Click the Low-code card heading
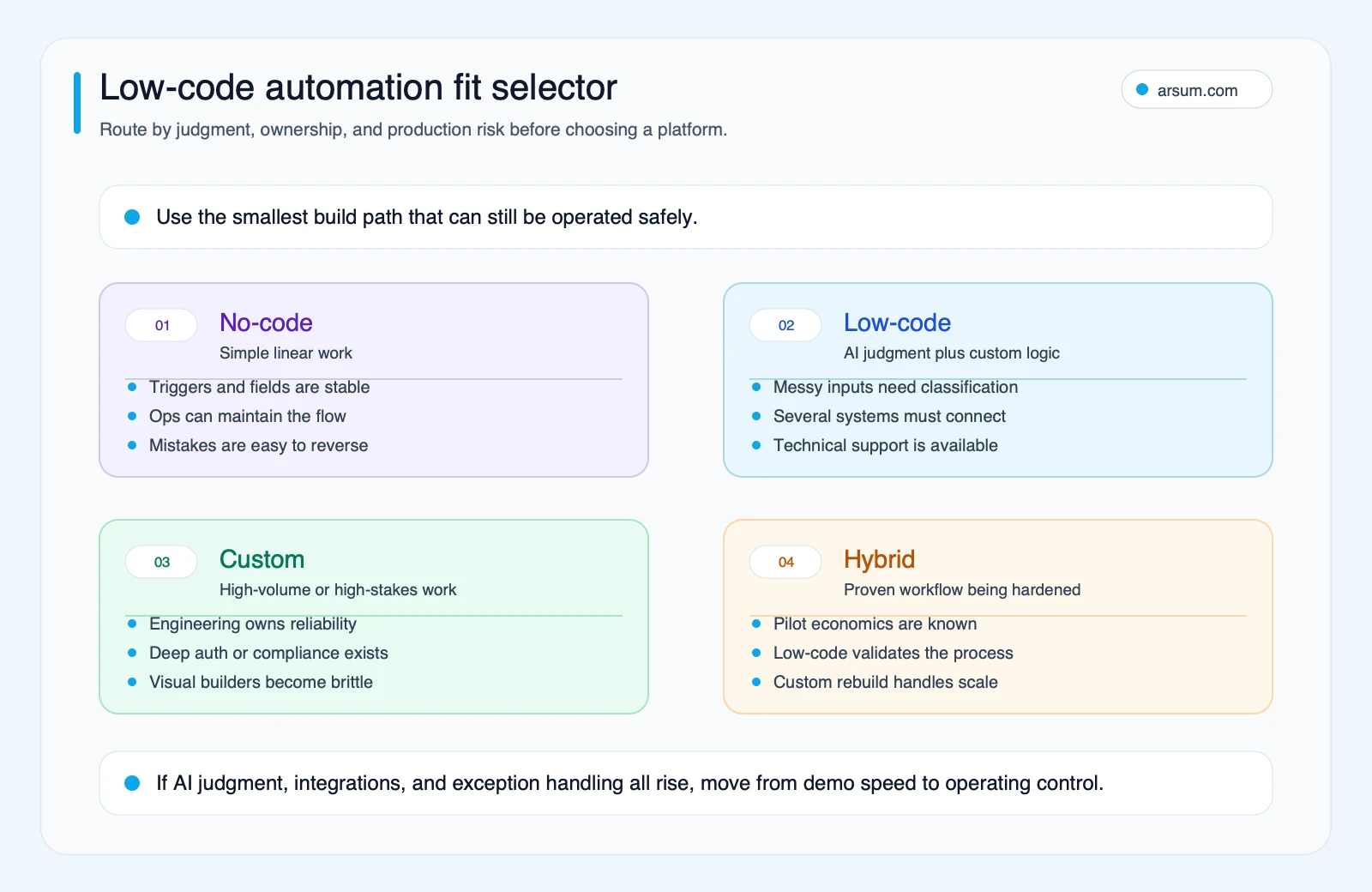 [x=897, y=322]
